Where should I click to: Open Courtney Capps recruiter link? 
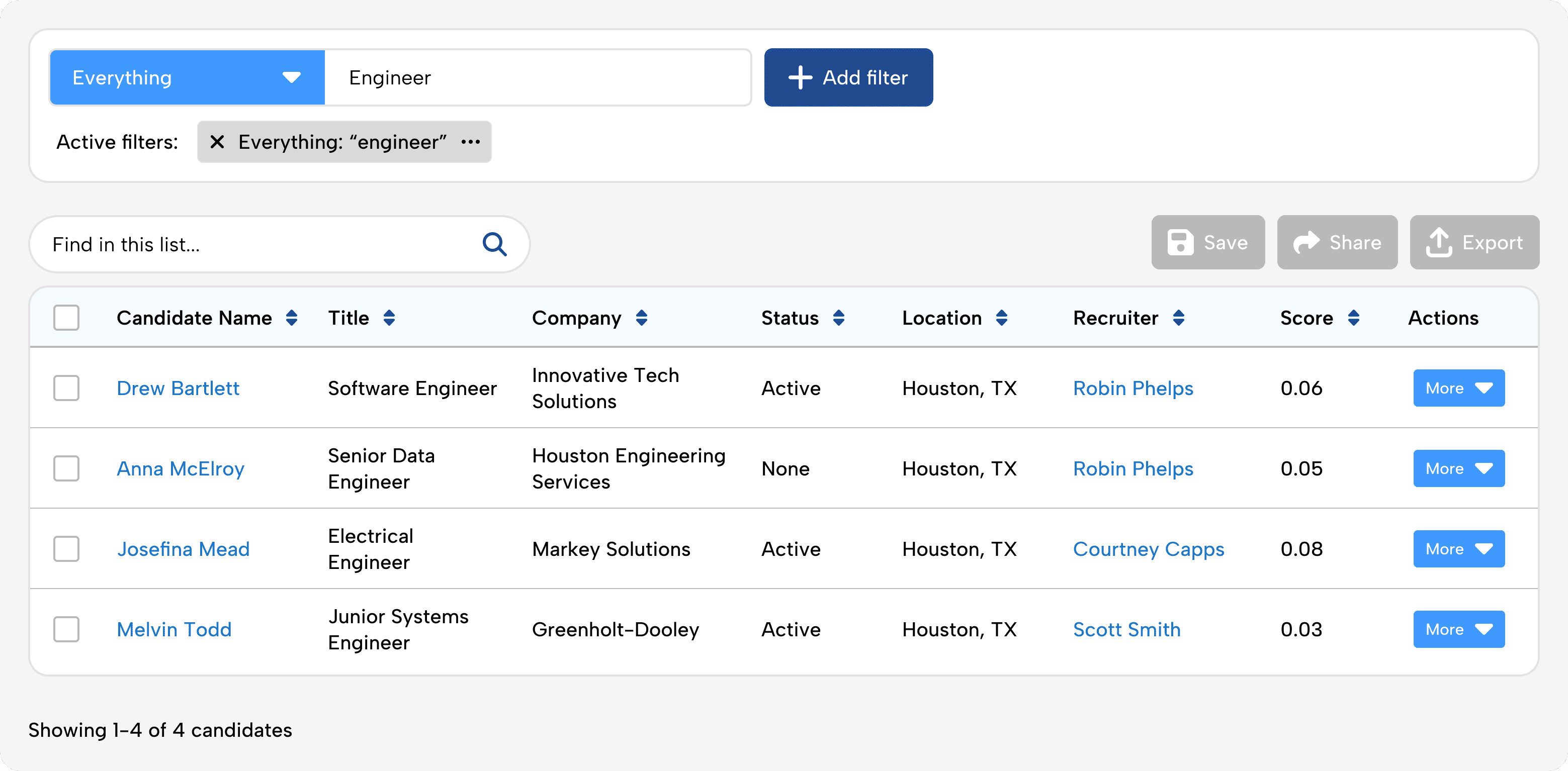pyautogui.click(x=1148, y=548)
